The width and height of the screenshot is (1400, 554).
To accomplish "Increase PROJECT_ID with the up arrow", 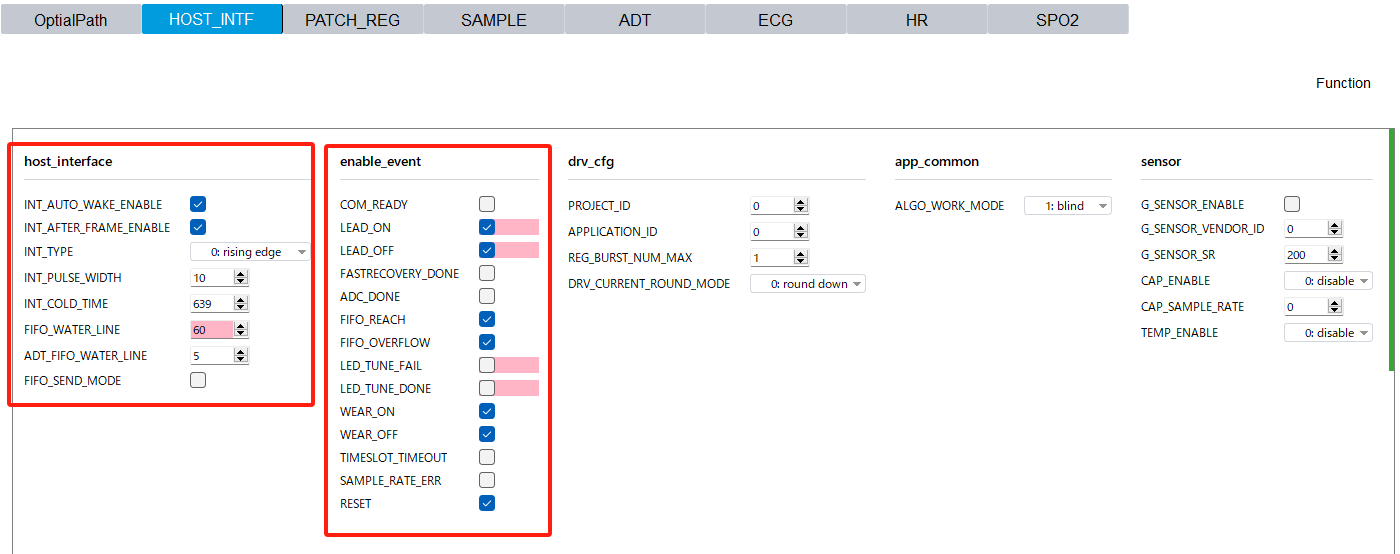I will point(800,202).
